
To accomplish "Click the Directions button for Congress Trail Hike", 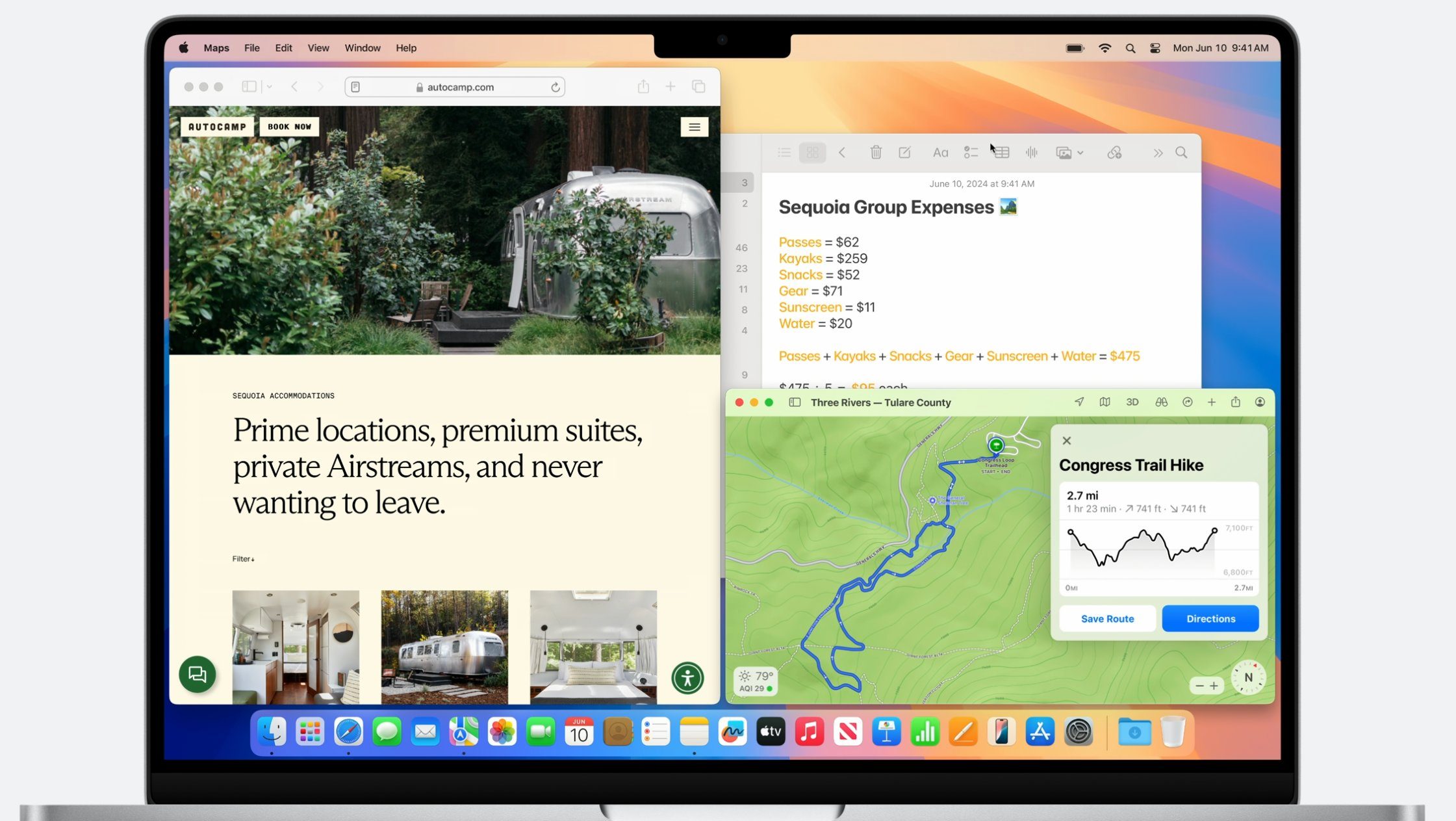I will pyautogui.click(x=1210, y=618).
